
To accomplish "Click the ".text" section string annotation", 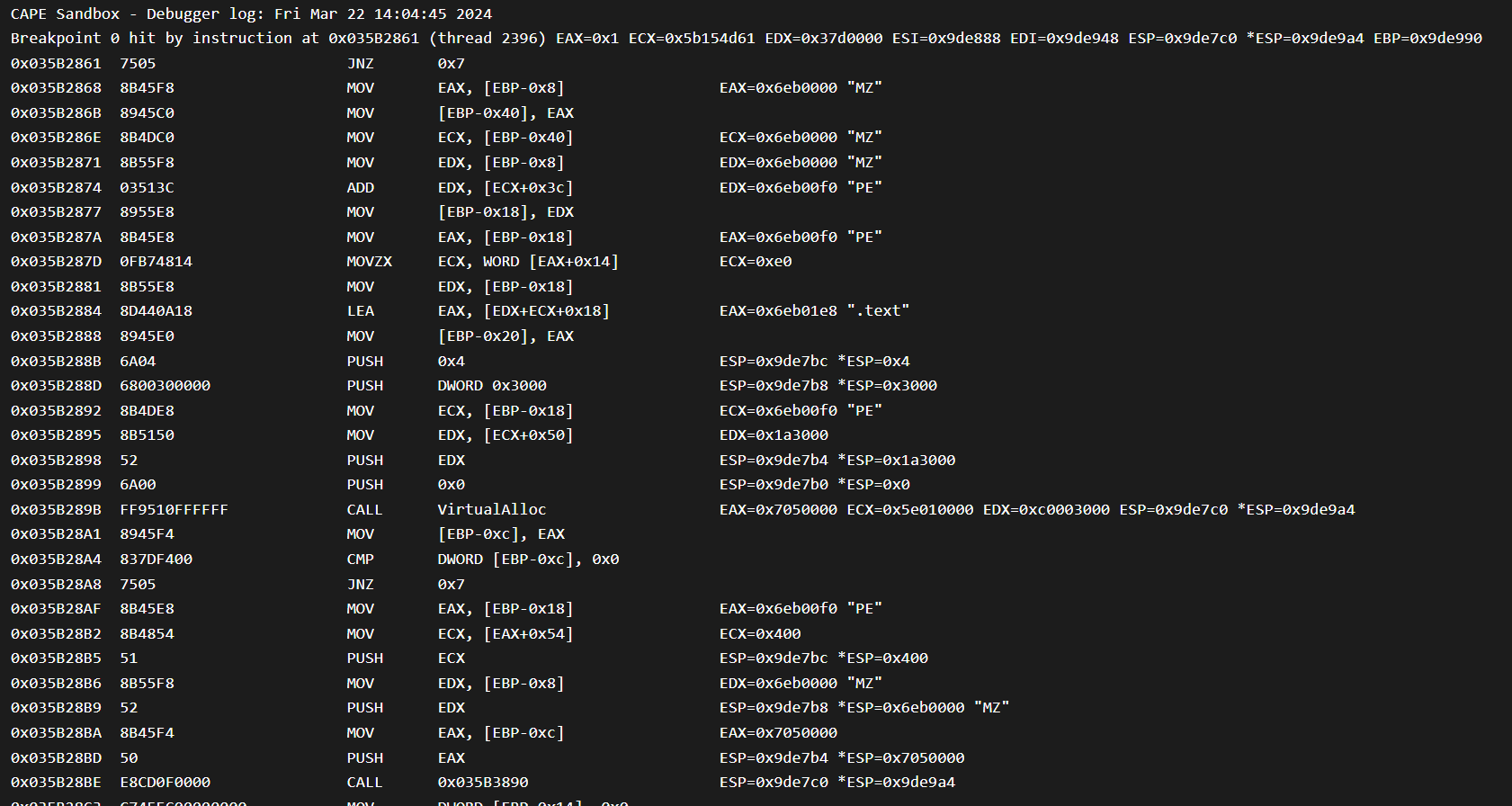I will click(878, 310).
